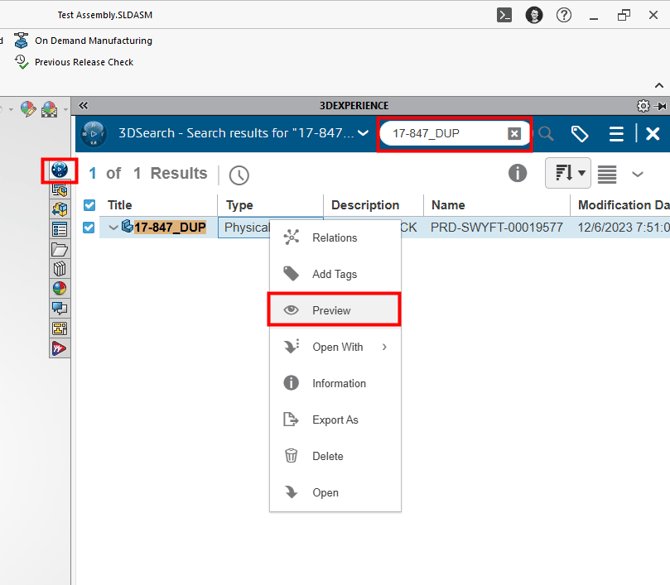The height and width of the screenshot is (585, 670).
Task: Click the apply scene icon left of panel
Action: point(49,109)
